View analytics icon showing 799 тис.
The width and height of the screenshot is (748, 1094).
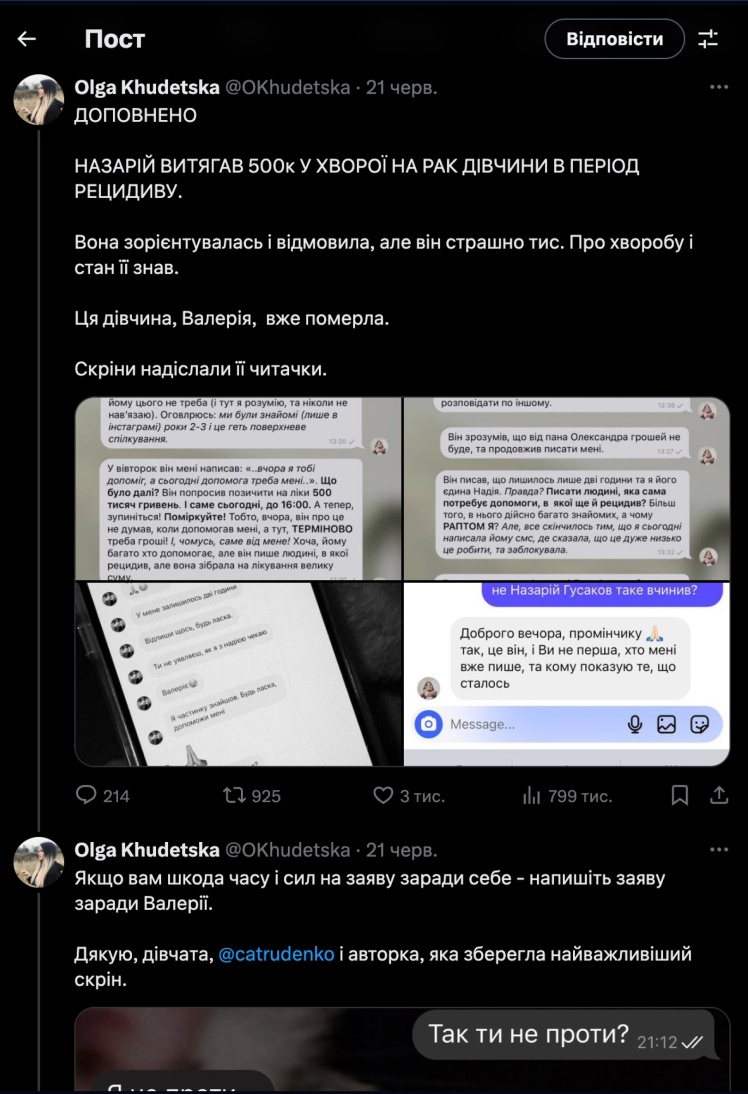[x=532, y=795]
